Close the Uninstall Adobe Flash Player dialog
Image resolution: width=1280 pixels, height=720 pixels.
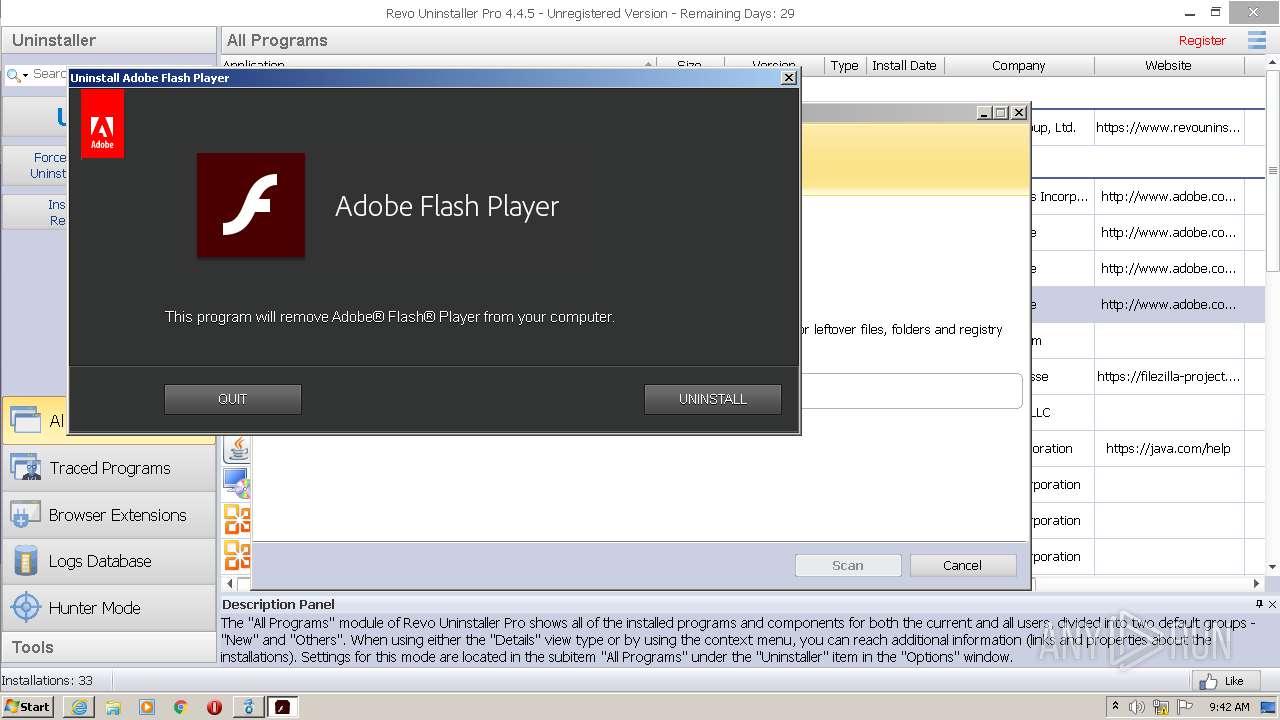pyautogui.click(x=788, y=78)
